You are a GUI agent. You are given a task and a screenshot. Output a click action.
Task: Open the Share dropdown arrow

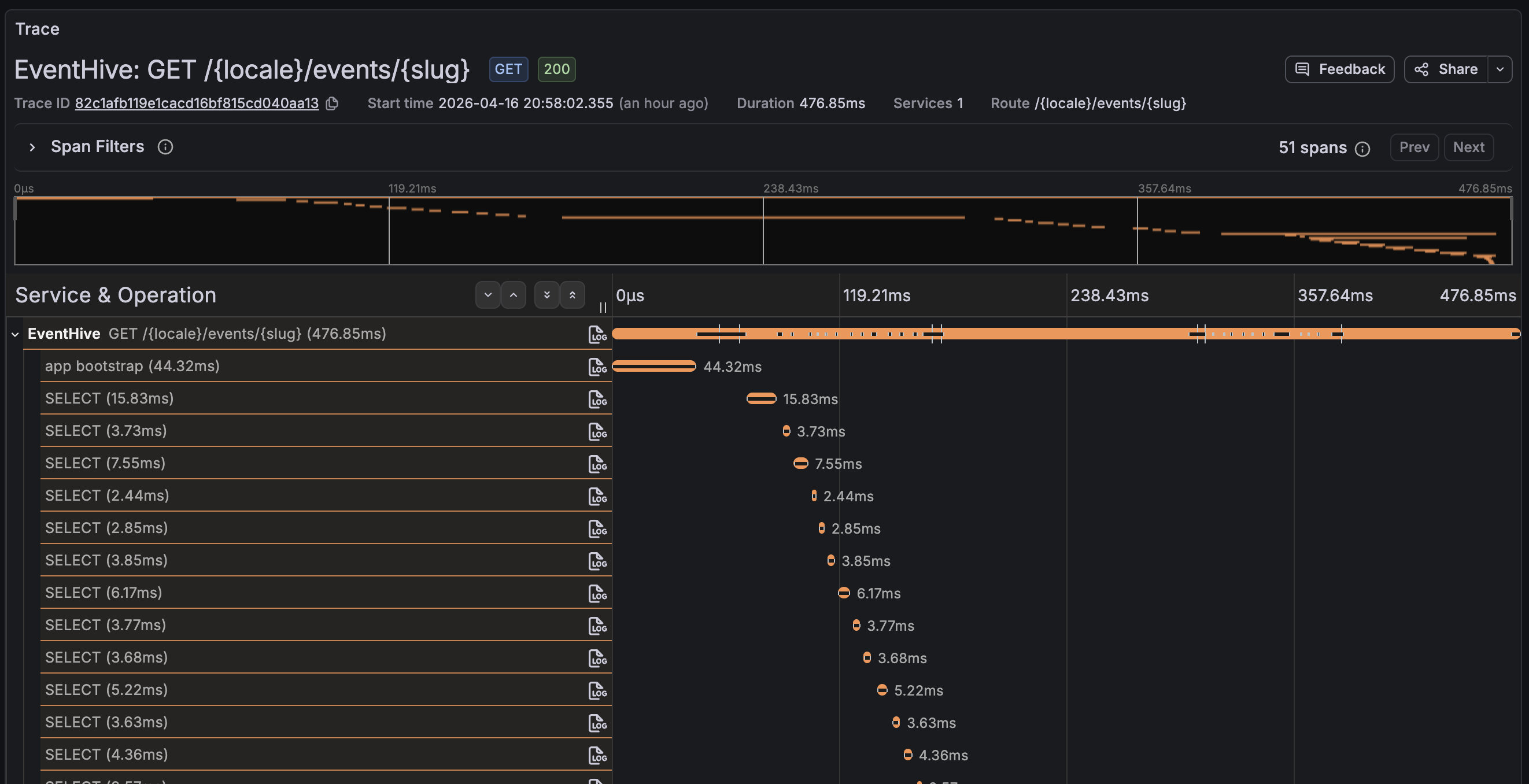(x=1500, y=69)
